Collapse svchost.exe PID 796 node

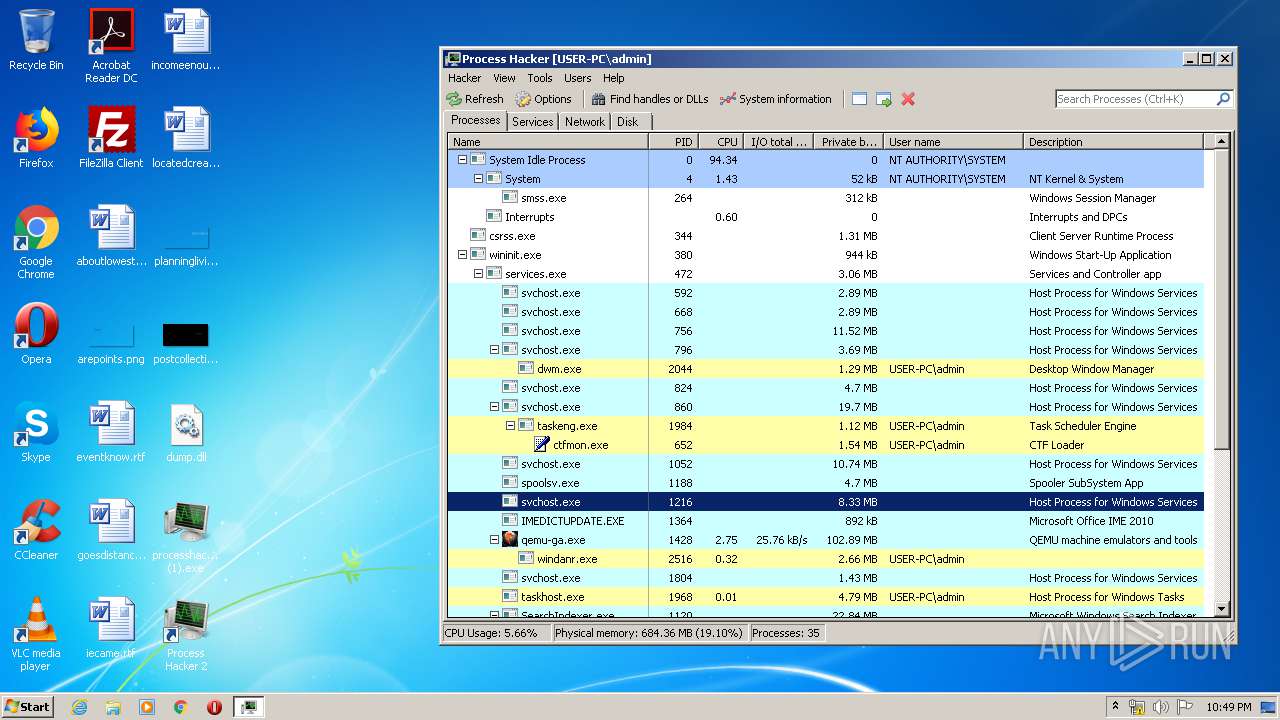click(x=494, y=350)
